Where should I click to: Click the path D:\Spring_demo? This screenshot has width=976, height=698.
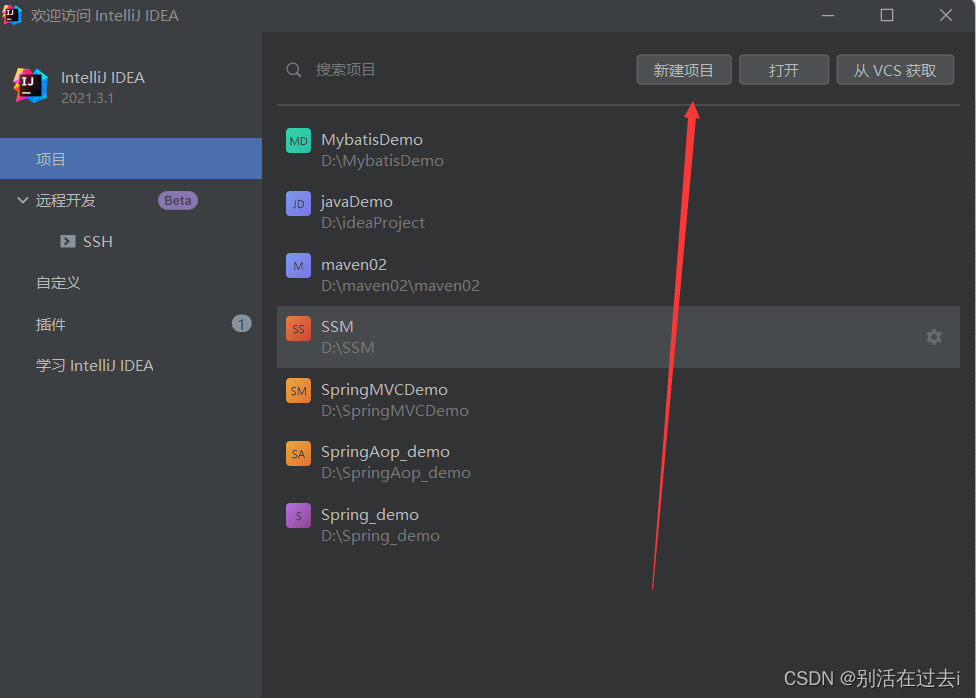[x=380, y=536]
